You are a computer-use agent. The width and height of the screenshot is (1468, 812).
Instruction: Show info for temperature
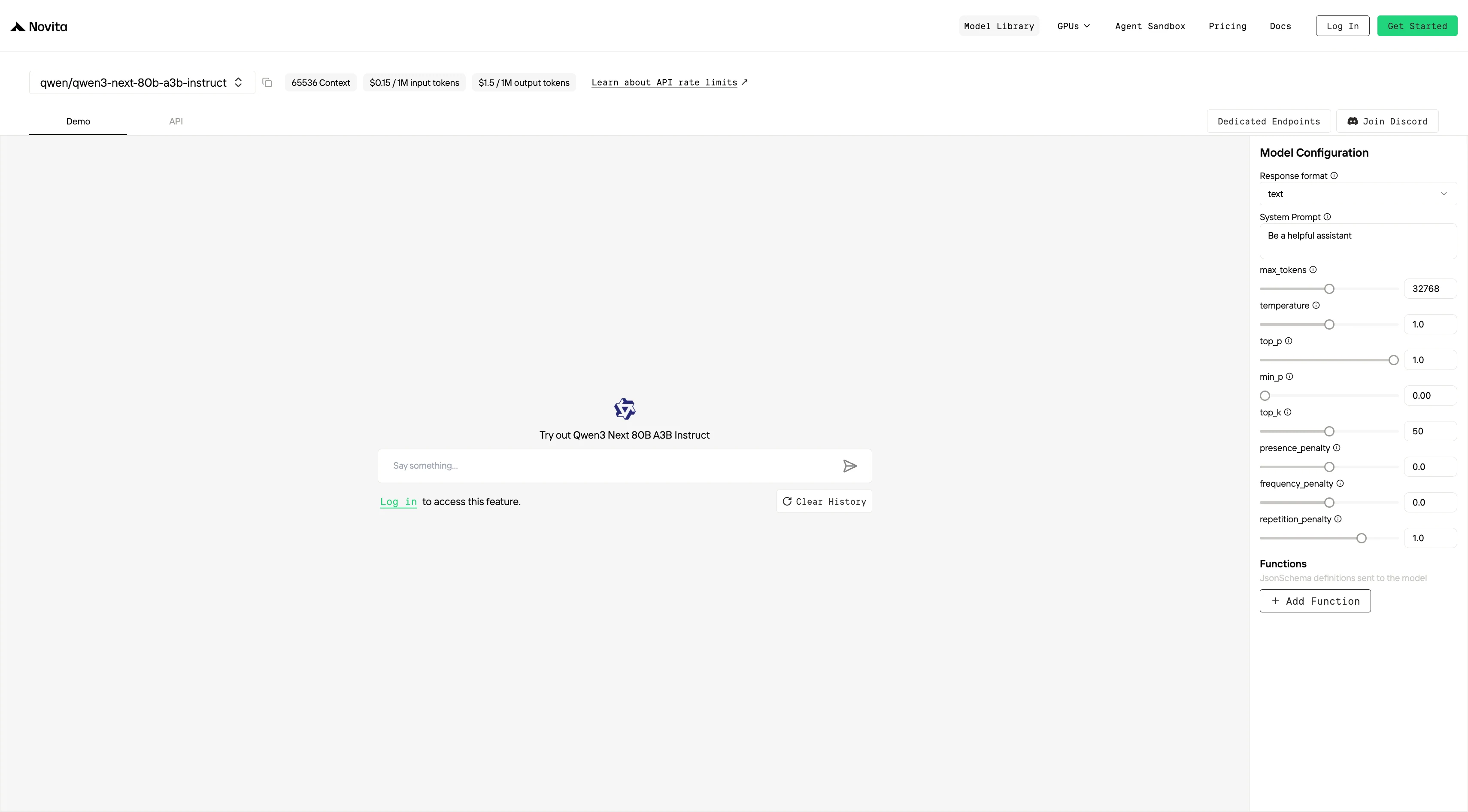click(x=1316, y=306)
